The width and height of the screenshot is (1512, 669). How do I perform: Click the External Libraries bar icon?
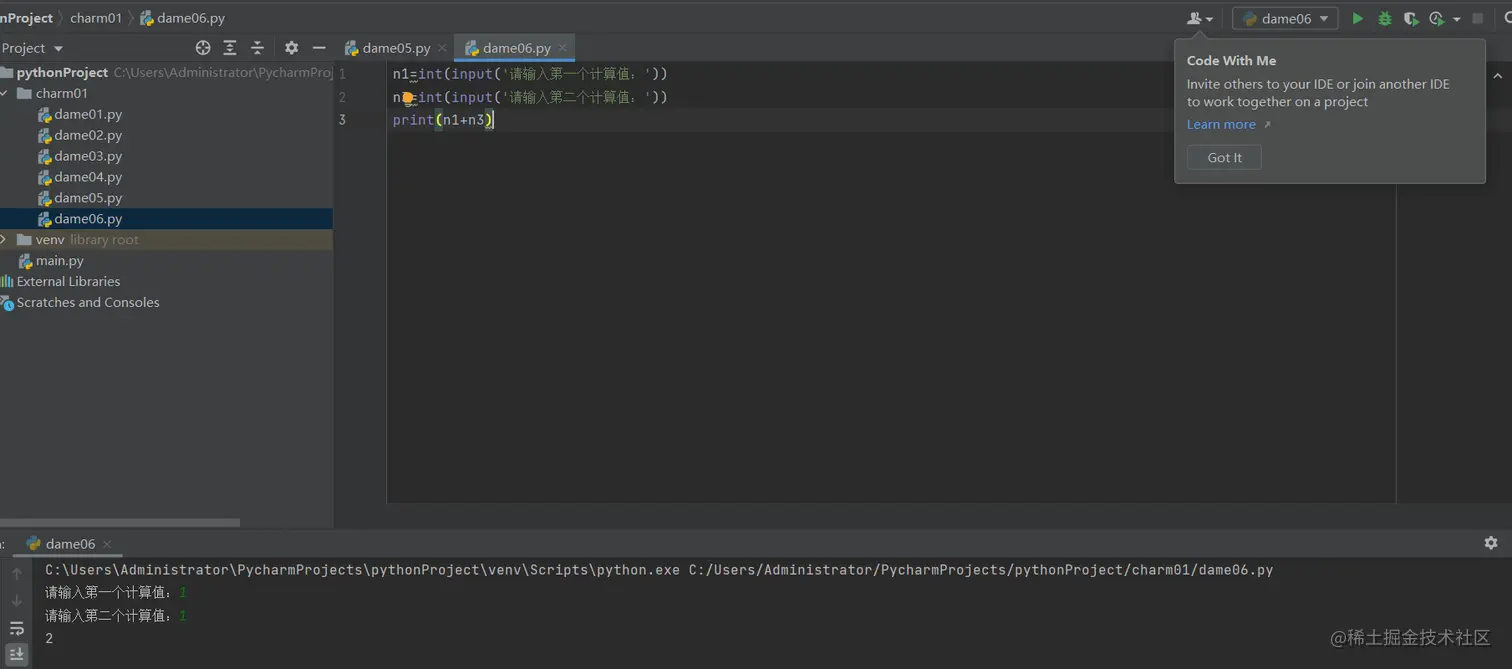(x=7, y=282)
